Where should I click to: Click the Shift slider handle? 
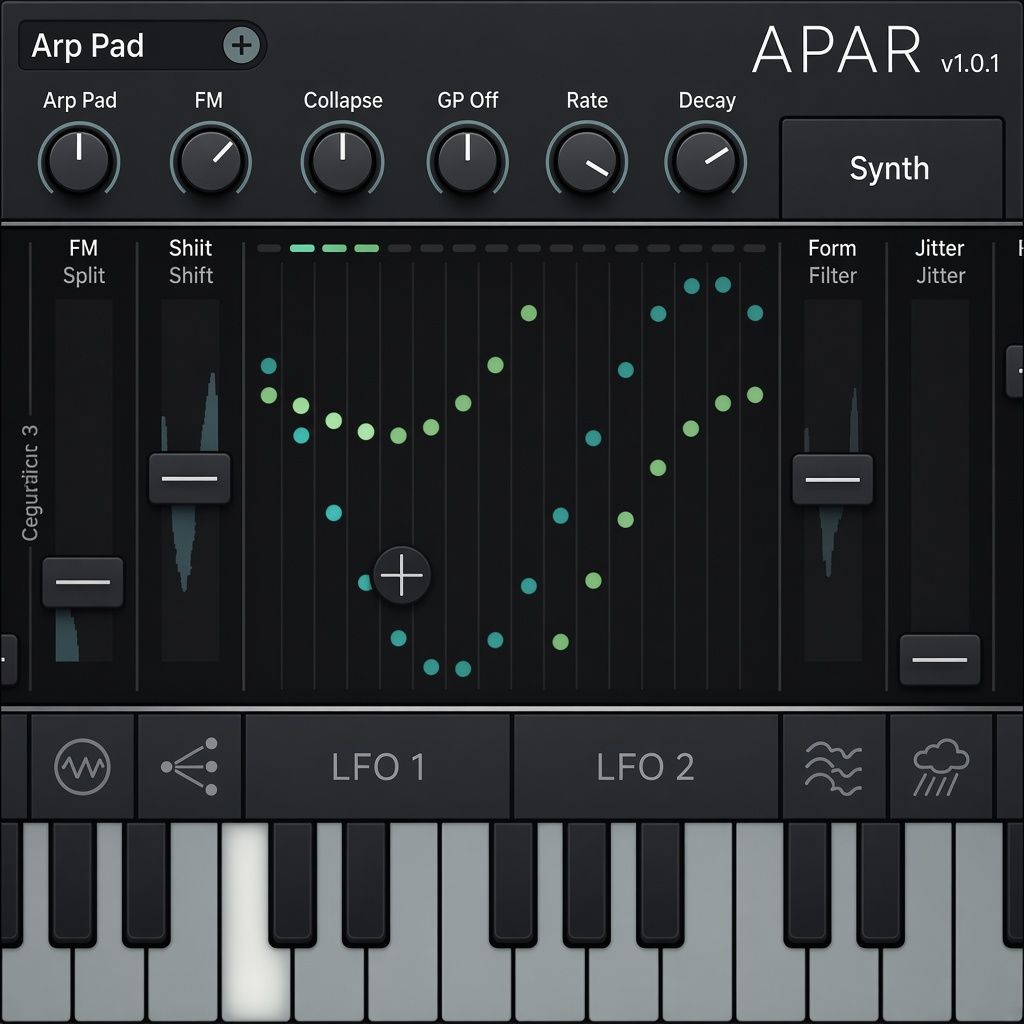pos(189,478)
